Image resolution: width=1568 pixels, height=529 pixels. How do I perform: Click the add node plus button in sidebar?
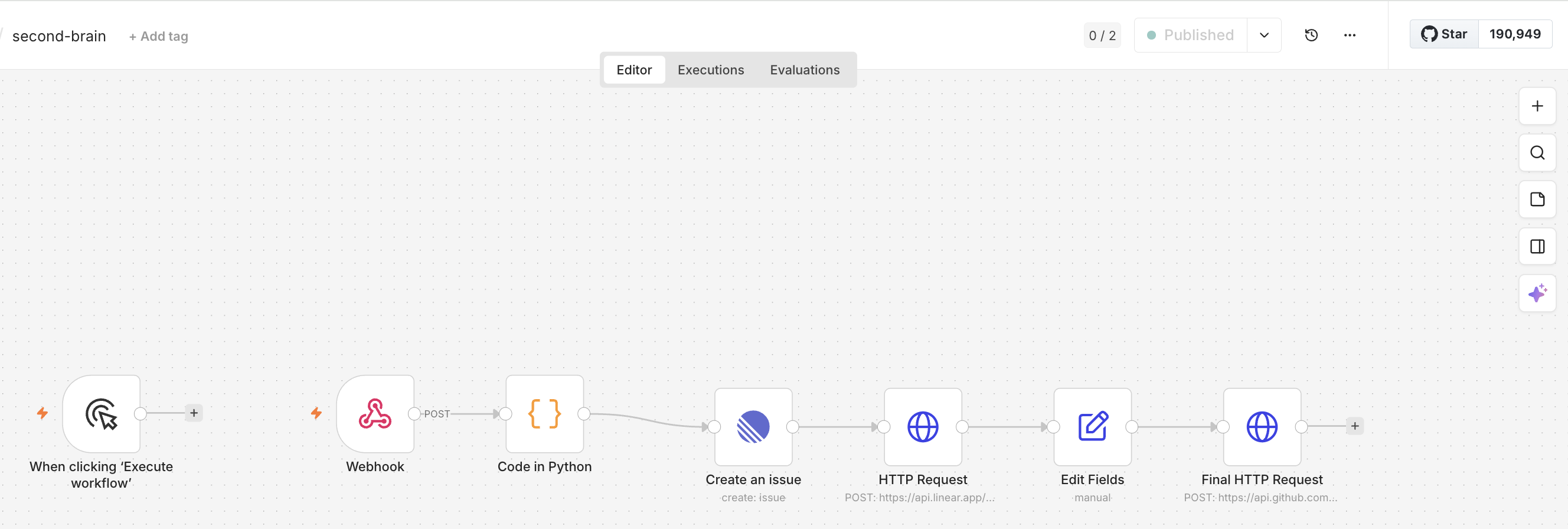(x=1537, y=106)
